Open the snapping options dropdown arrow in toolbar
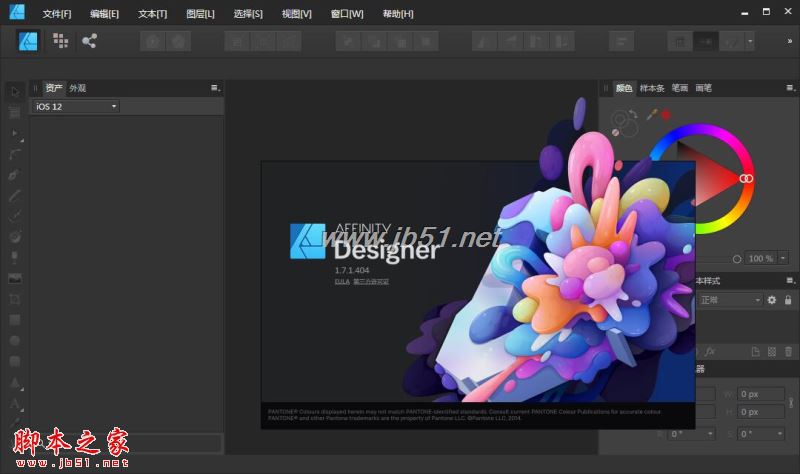Screen dimensions: 800x474 tap(750, 41)
